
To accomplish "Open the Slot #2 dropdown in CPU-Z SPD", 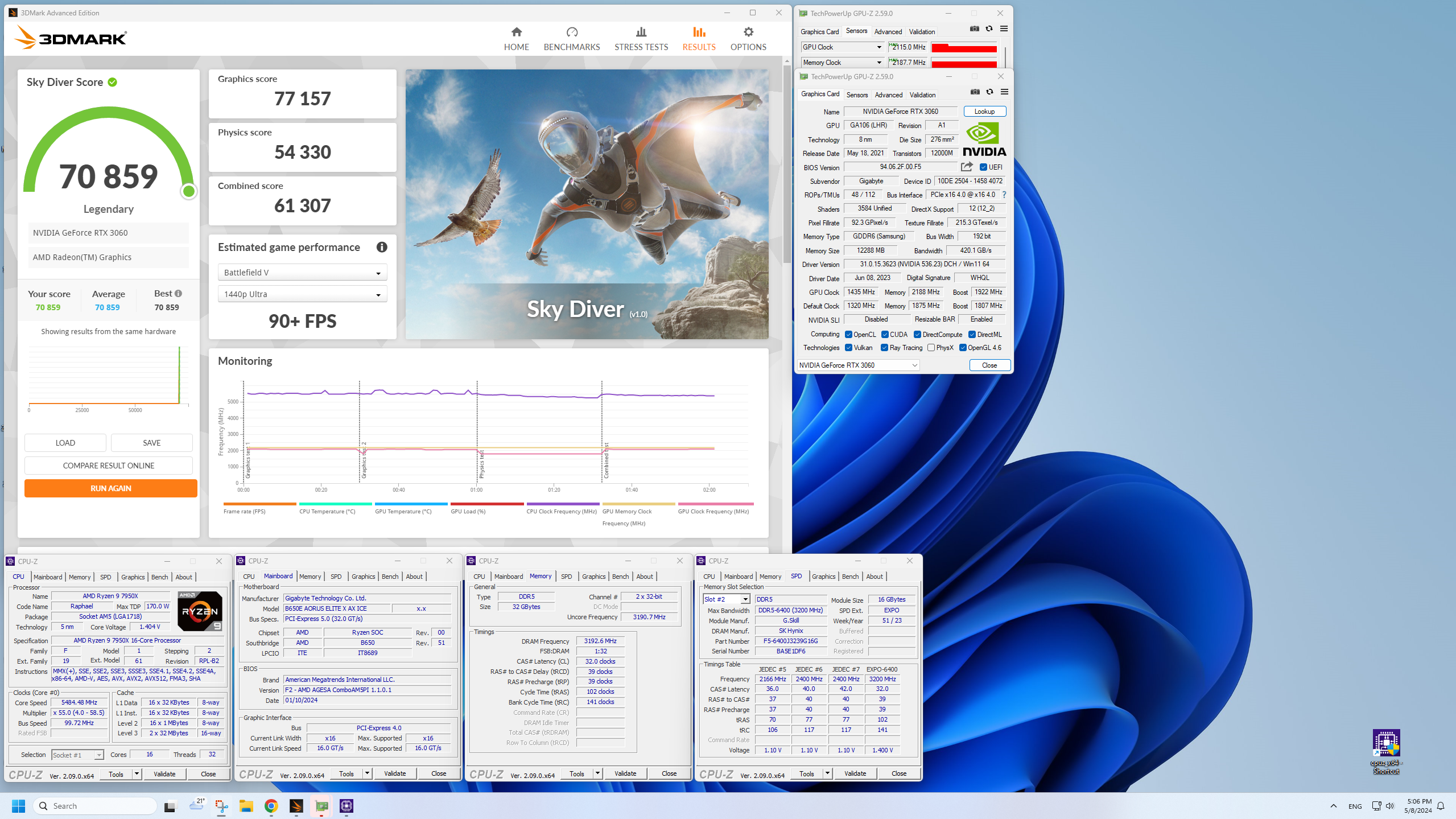I will (x=726, y=599).
